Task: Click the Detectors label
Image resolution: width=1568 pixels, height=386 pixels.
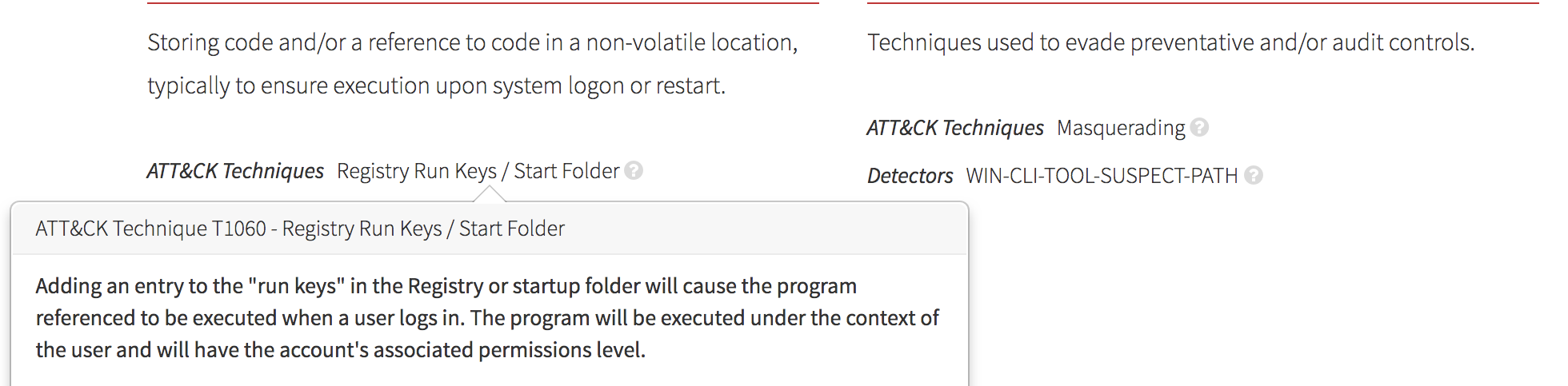Action: point(910,176)
